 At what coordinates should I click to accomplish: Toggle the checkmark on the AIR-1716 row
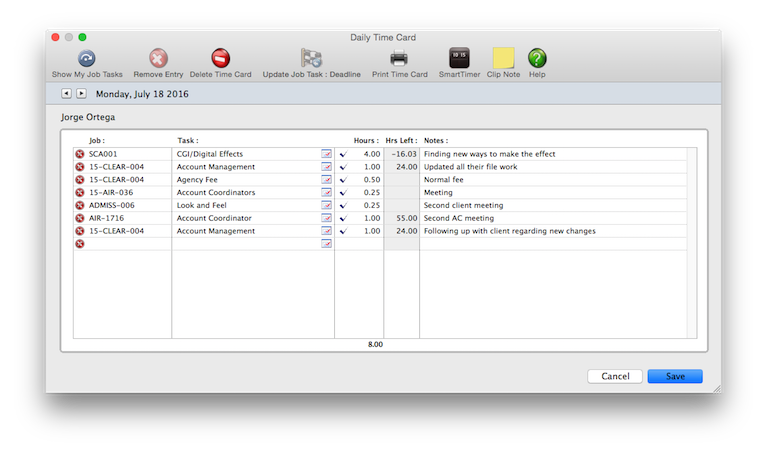(344, 218)
